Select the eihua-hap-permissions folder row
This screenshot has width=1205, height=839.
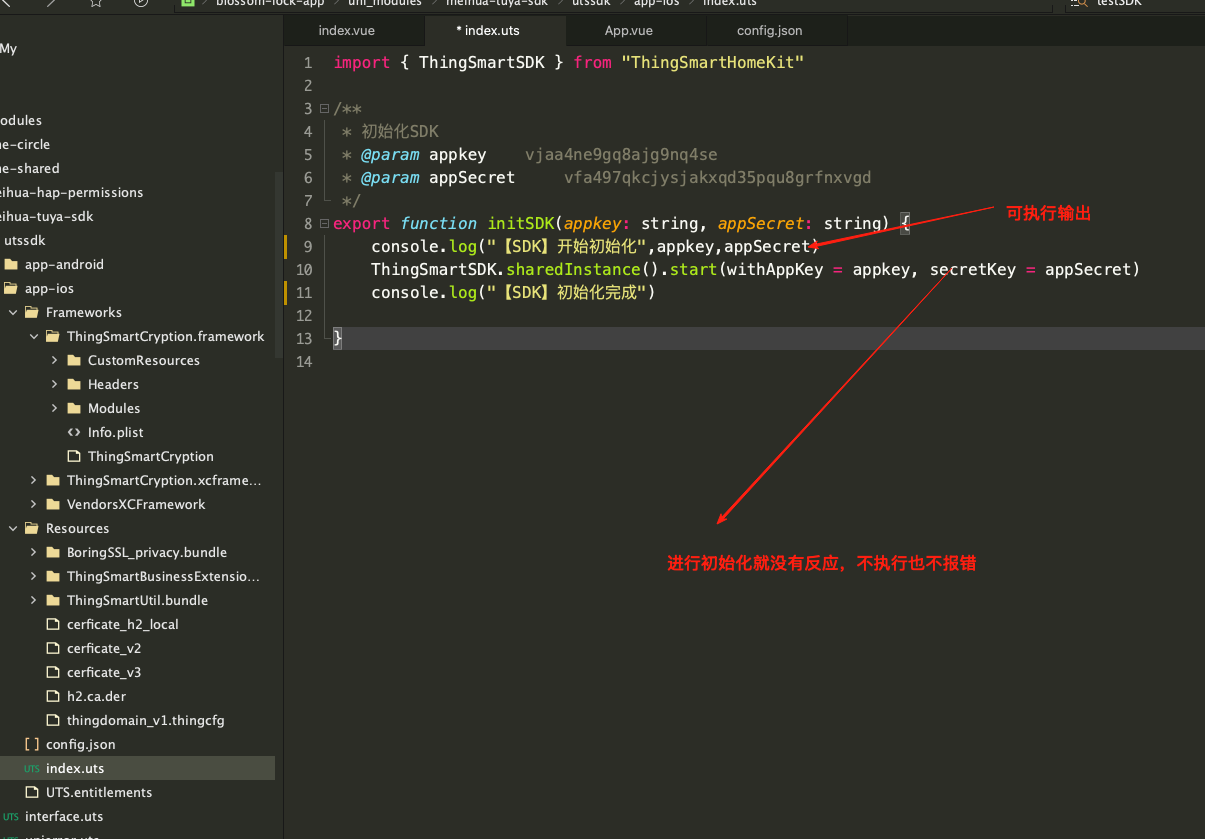(137, 193)
